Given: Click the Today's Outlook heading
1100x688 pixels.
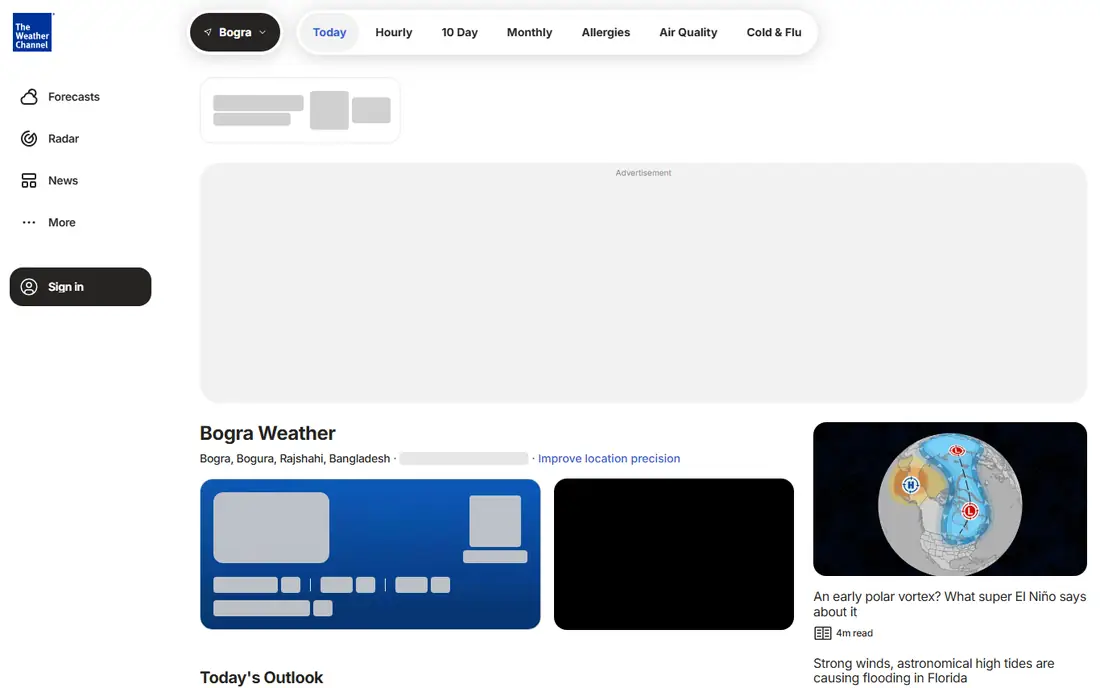Looking at the screenshot, I should pos(262,677).
